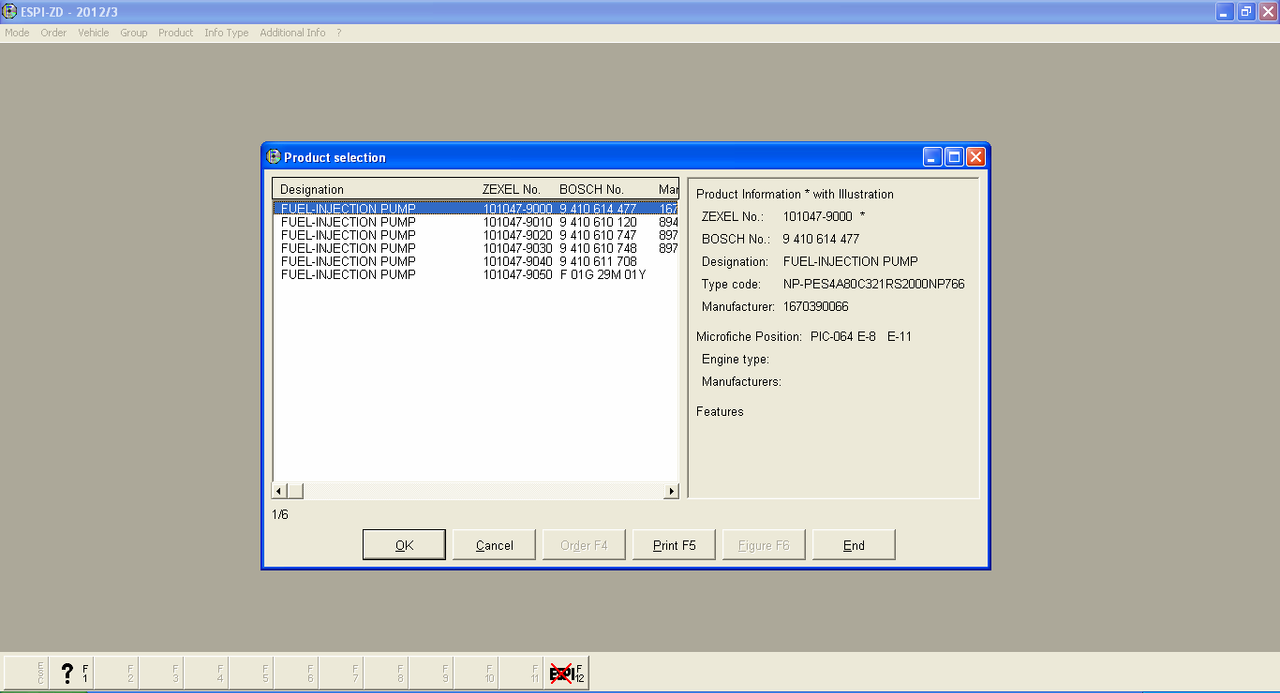1280x693 pixels.
Task: Click BOSCH number 9 410 610 120 cell
Action: [x=598, y=222]
